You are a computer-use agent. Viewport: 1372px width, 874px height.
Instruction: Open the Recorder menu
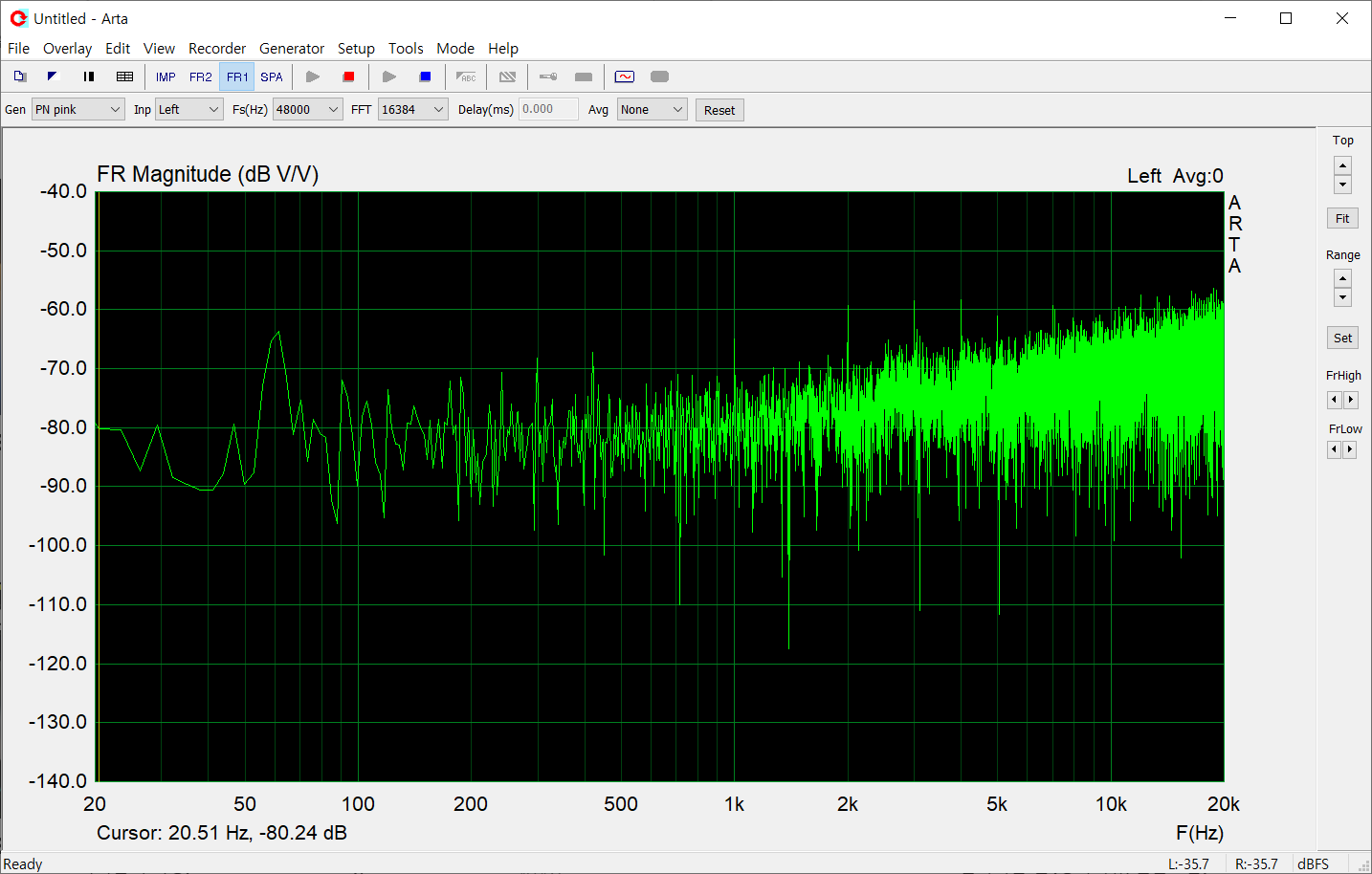click(217, 48)
